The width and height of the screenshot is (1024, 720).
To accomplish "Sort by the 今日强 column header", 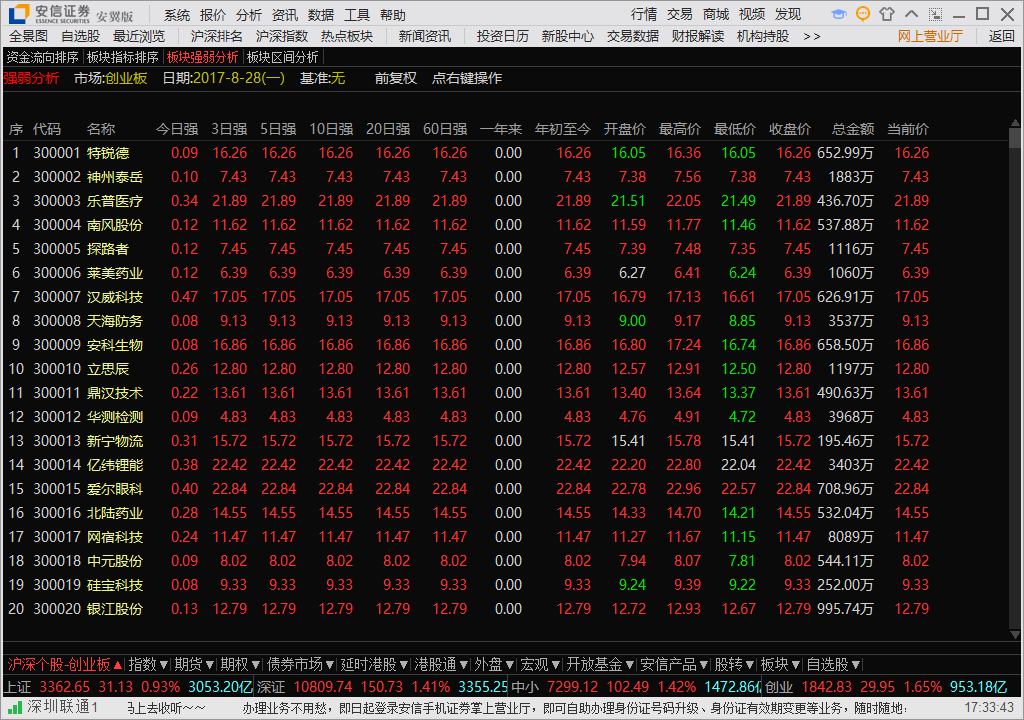I will [x=177, y=129].
